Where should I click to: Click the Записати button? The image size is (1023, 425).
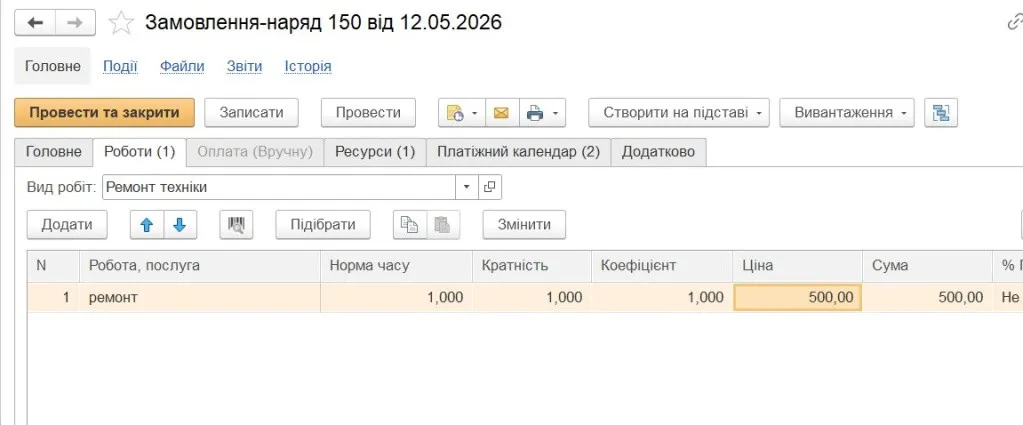(251, 113)
